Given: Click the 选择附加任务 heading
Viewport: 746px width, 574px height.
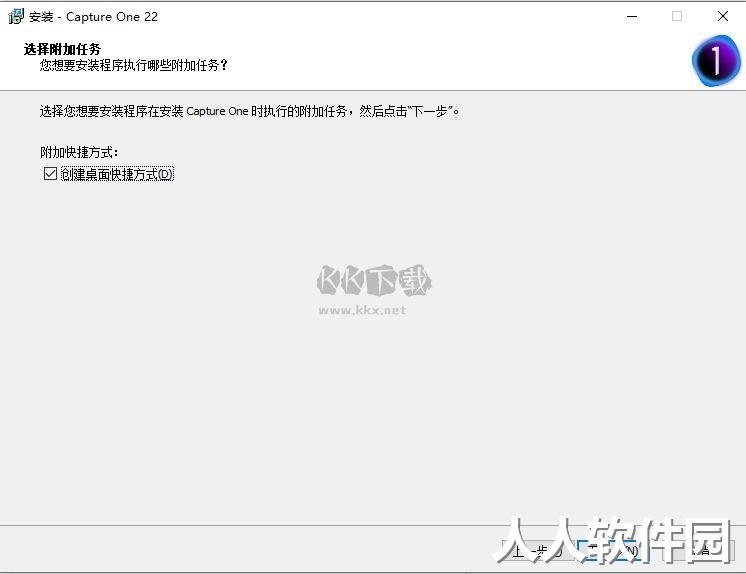Looking at the screenshot, I should (62, 49).
